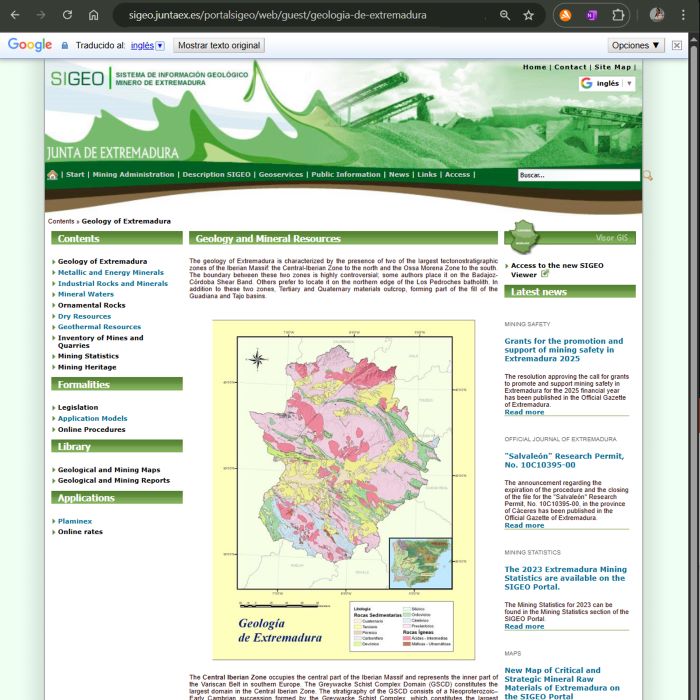The width and height of the screenshot is (700, 700).
Task: Open Public Information in the navigation bar
Action: 346,175
